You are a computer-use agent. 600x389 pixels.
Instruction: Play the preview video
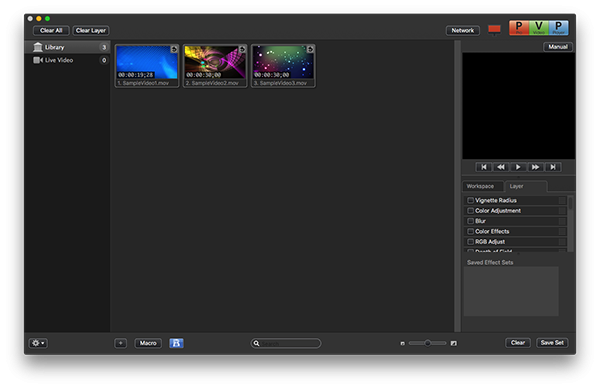click(x=518, y=167)
